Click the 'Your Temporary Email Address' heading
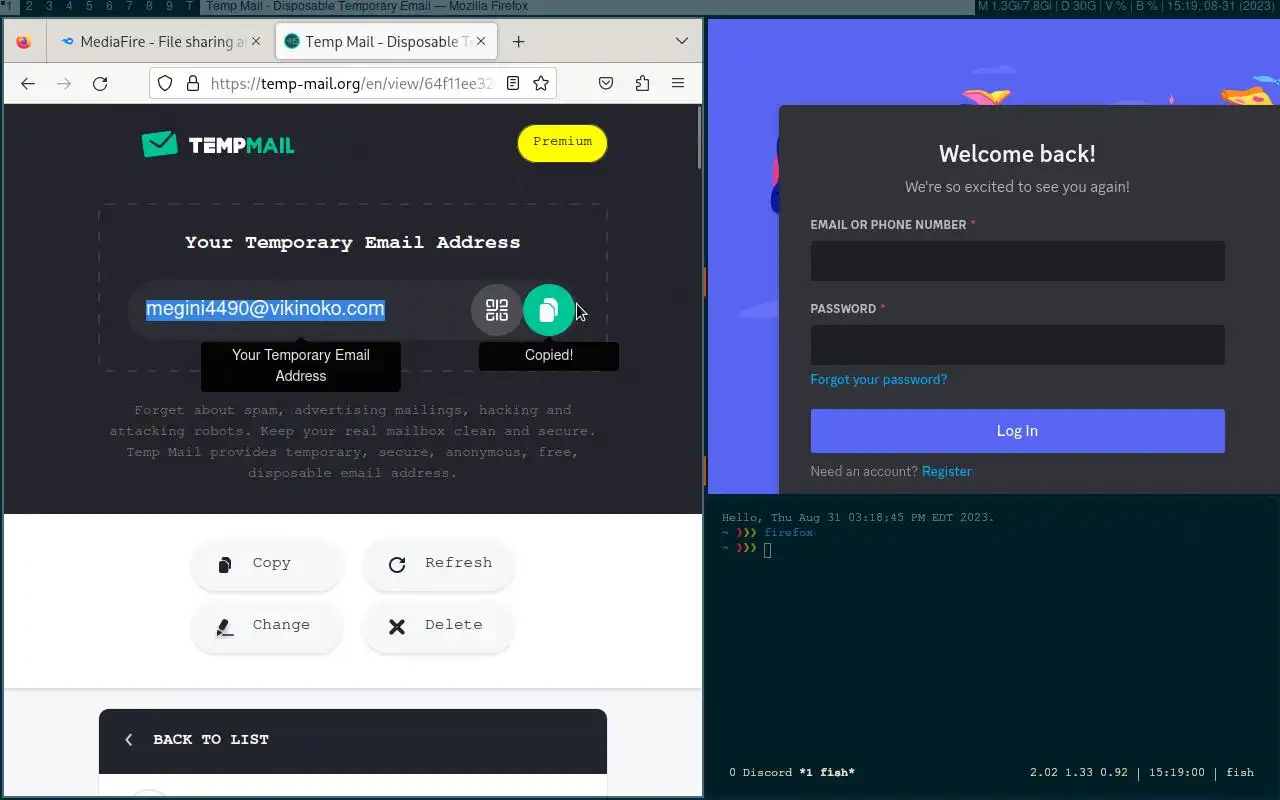This screenshot has height=800, width=1280. click(352, 243)
